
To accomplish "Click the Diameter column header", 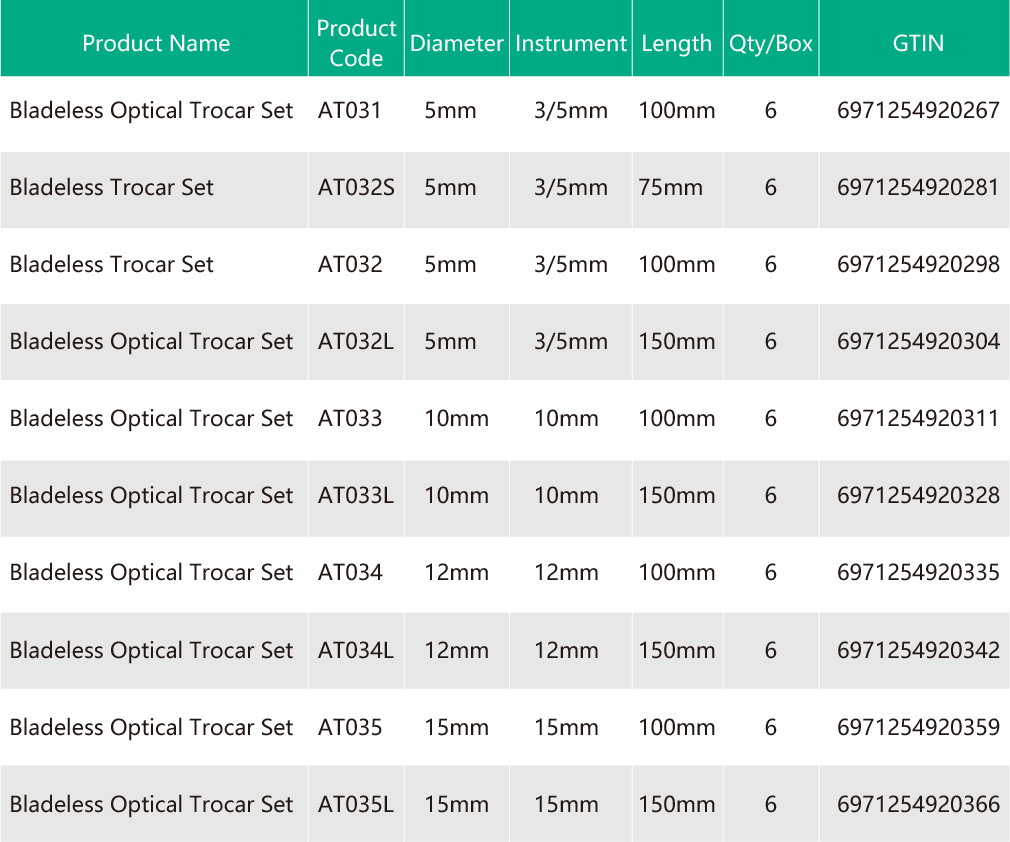I will tap(456, 43).
